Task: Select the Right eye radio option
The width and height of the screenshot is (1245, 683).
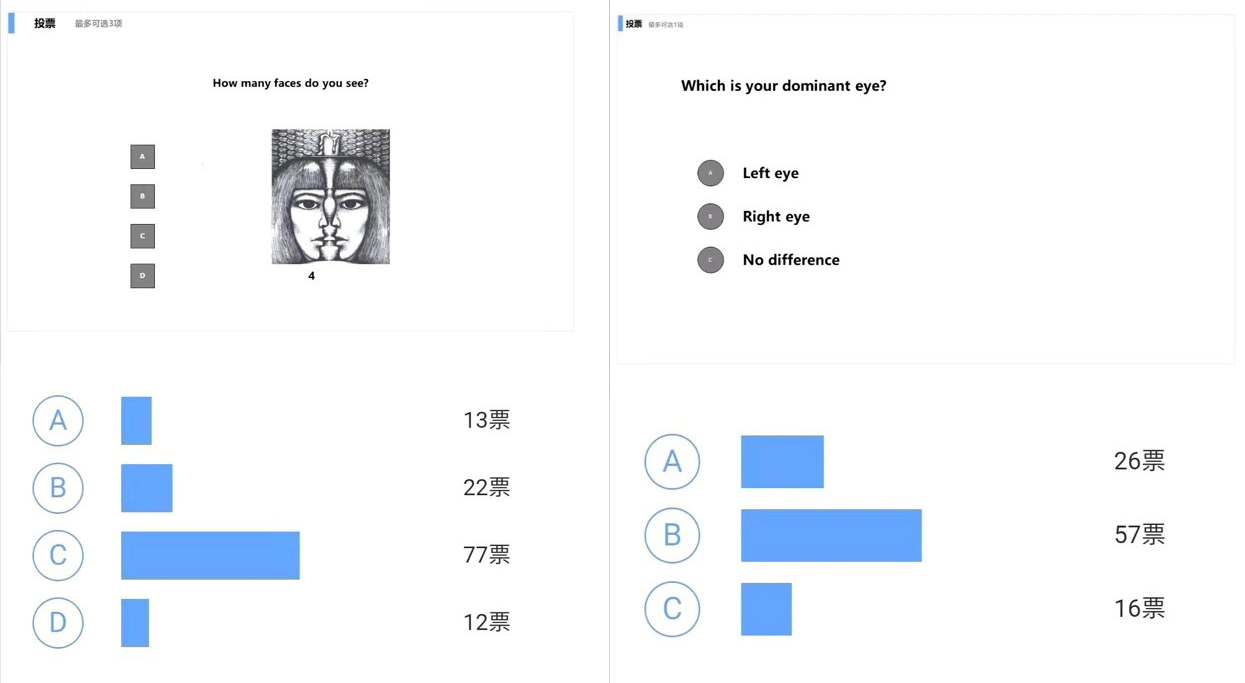Action: [x=710, y=216]
